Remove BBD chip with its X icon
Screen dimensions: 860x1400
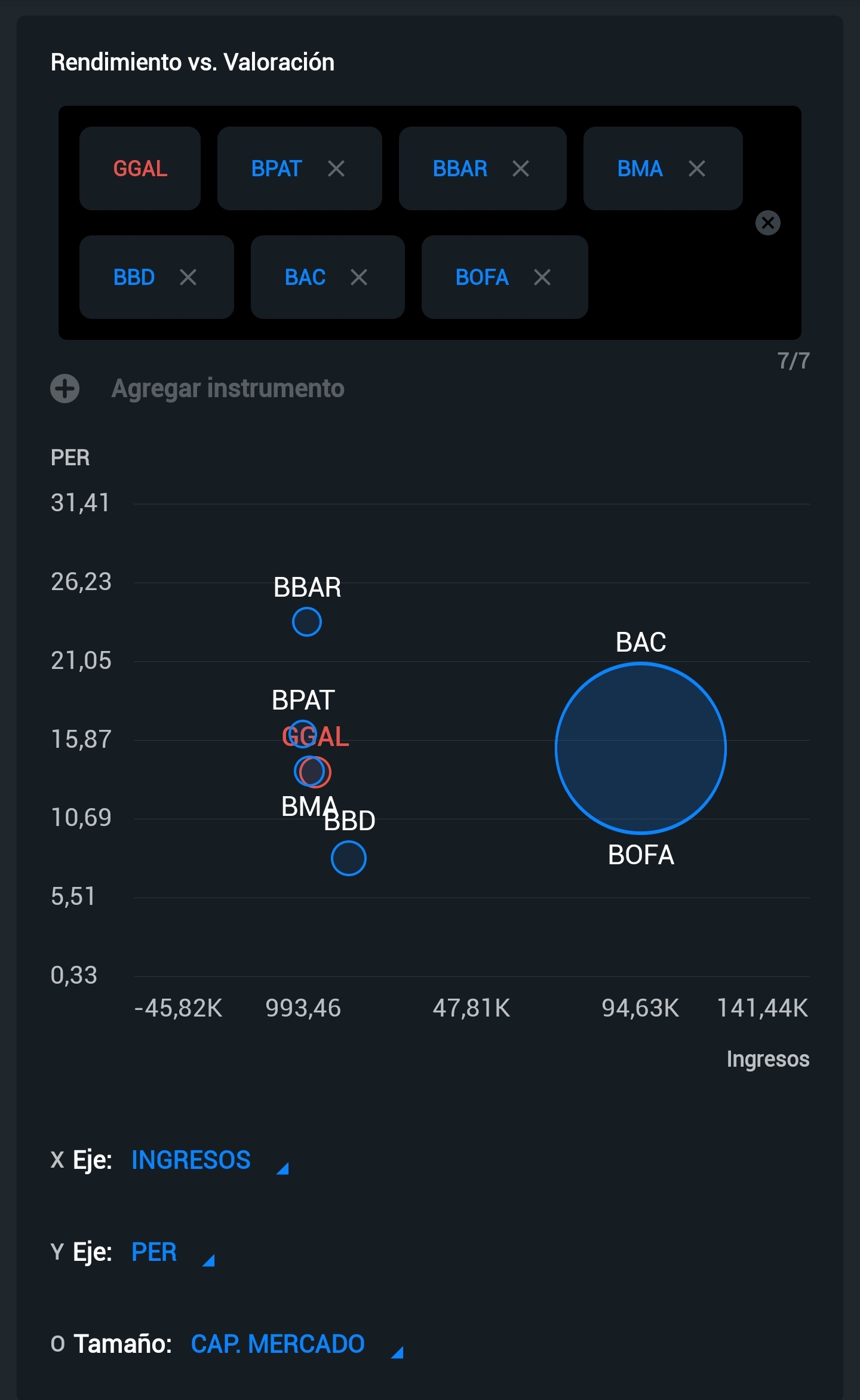(x=188, y=277)
